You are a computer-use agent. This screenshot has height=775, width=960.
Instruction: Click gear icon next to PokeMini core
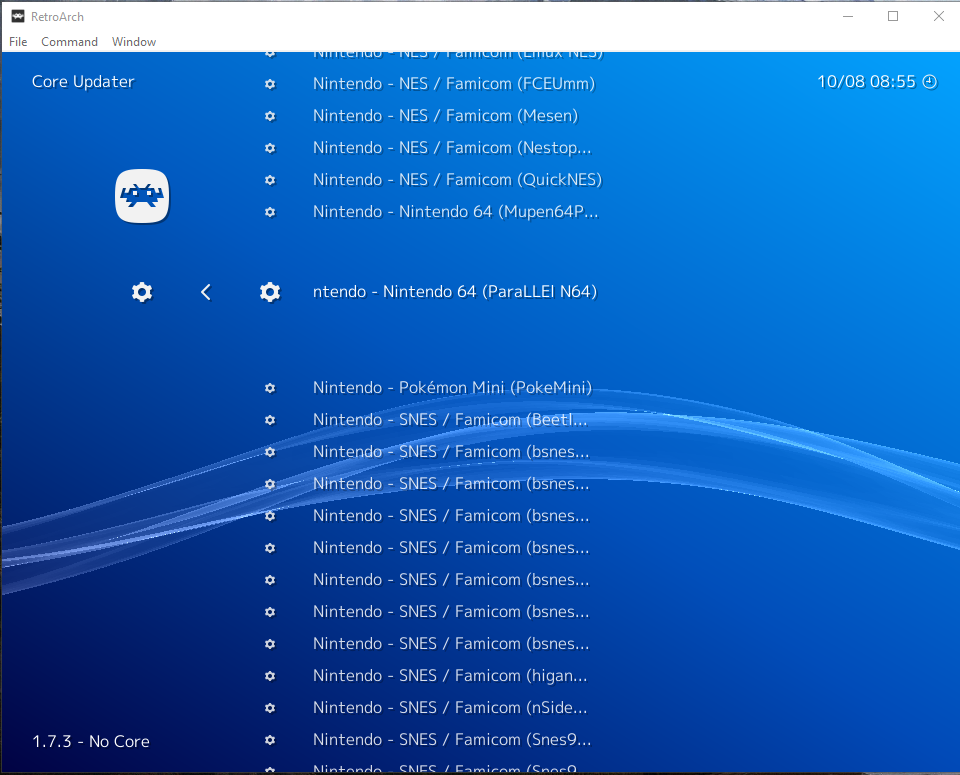tap(270, 388)
